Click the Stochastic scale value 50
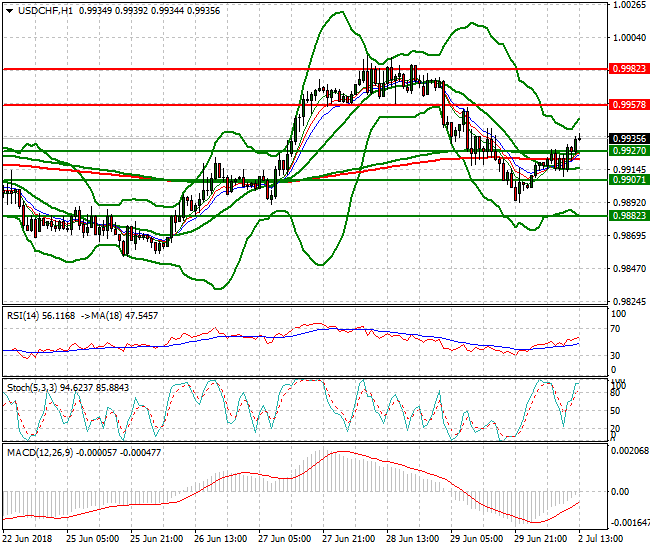Screen dimensions: 650x550 [x=616, y=411]
